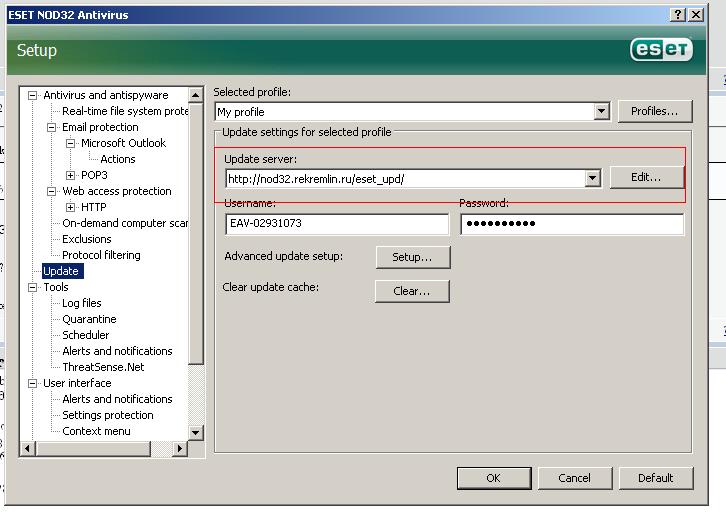The height and width of the screenshot is (517, 726).
Task: Expand the HTTP tree node
Action: [x=70, y=207]
